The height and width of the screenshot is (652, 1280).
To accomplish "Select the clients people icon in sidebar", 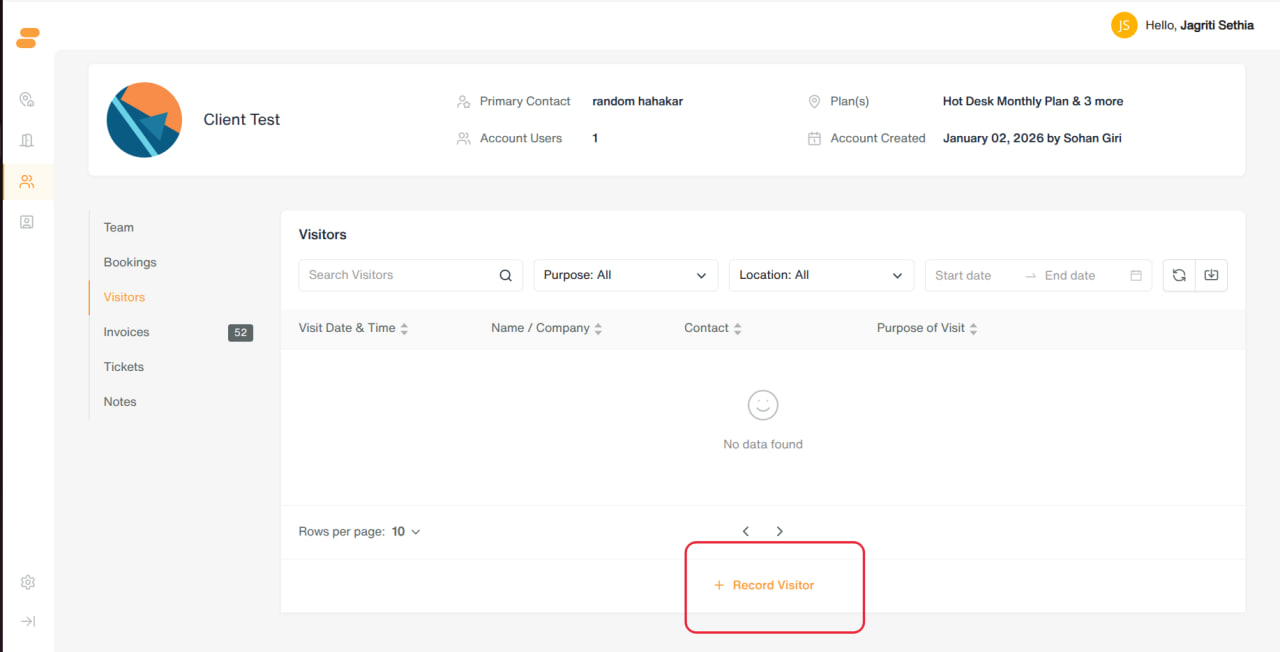I will coord(27,182).
